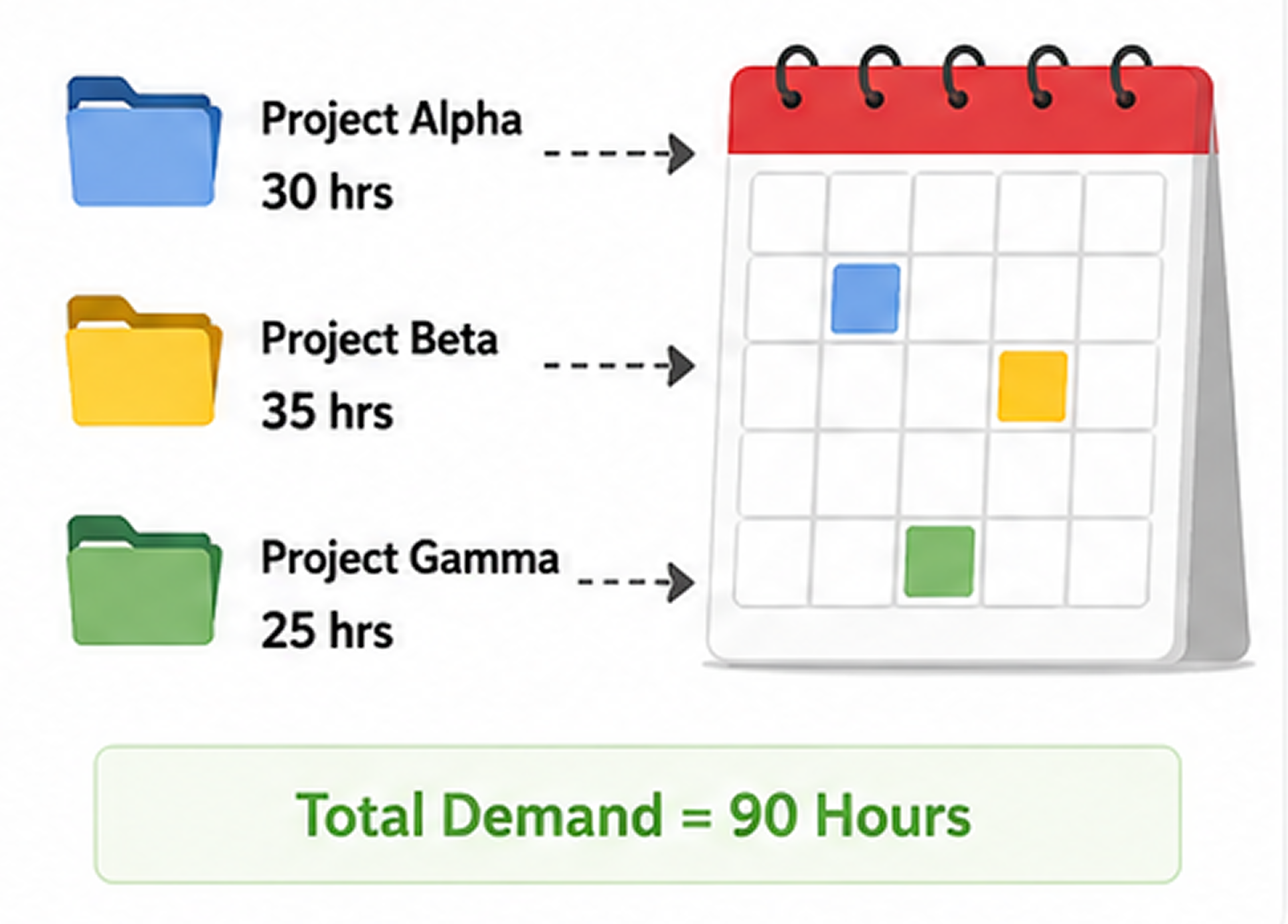The height and width of the screenshot is (924, 1288).
Task: Click the blue Project Alpha folder icon
Action: tap(143, 141)
